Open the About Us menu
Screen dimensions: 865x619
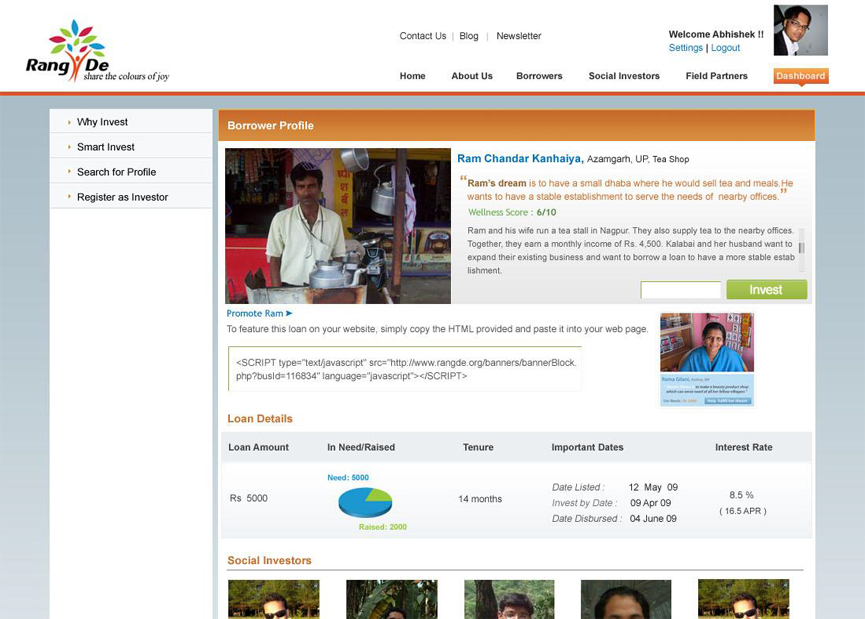tap(472, 76)
